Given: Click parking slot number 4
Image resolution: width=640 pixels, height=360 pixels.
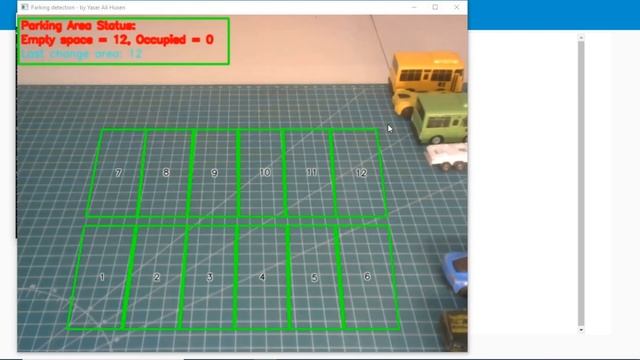Looking at the screenshot, I should [262, 277].
